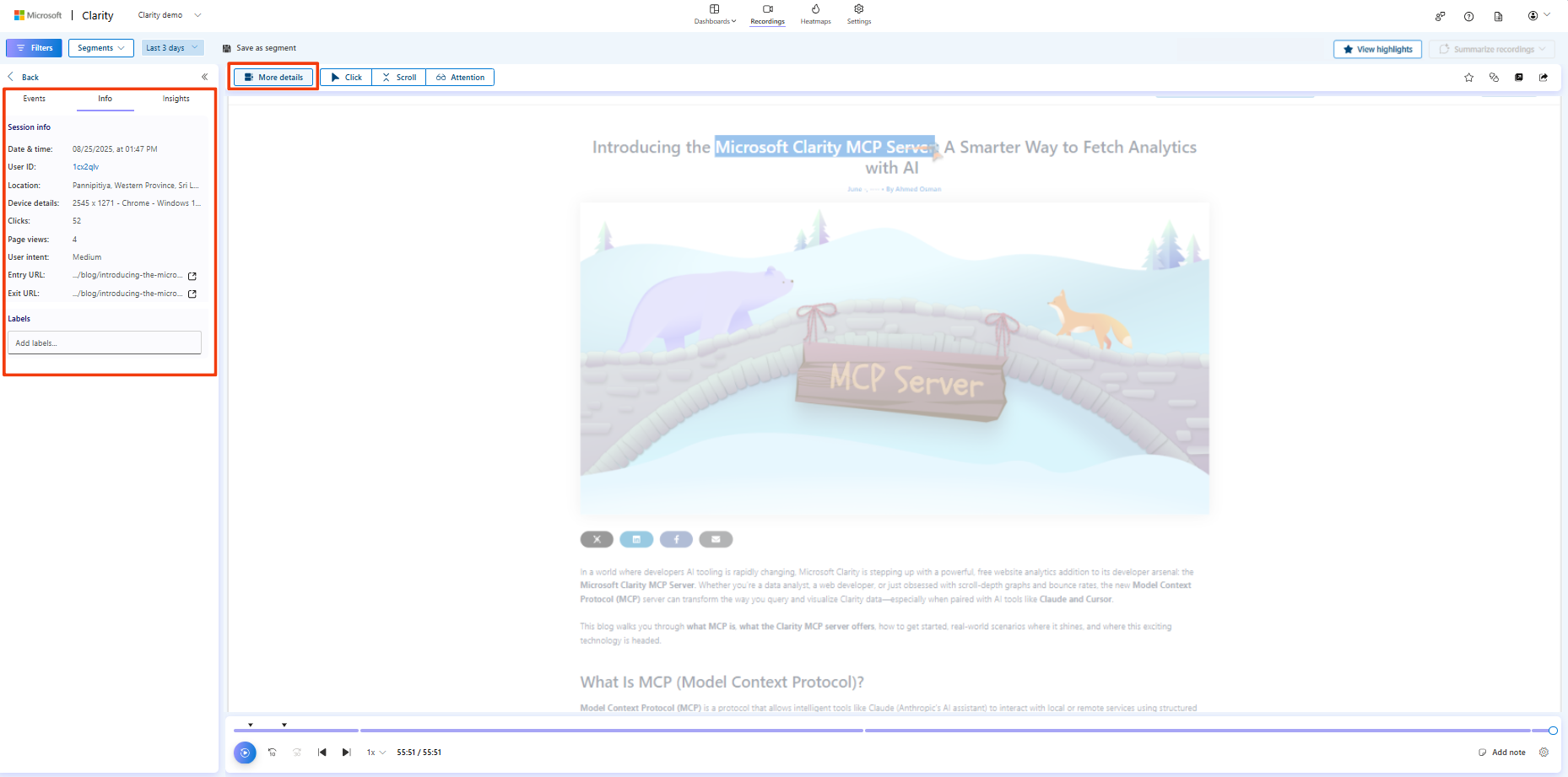Open the Exit URL external link icon

click(192, 294)
